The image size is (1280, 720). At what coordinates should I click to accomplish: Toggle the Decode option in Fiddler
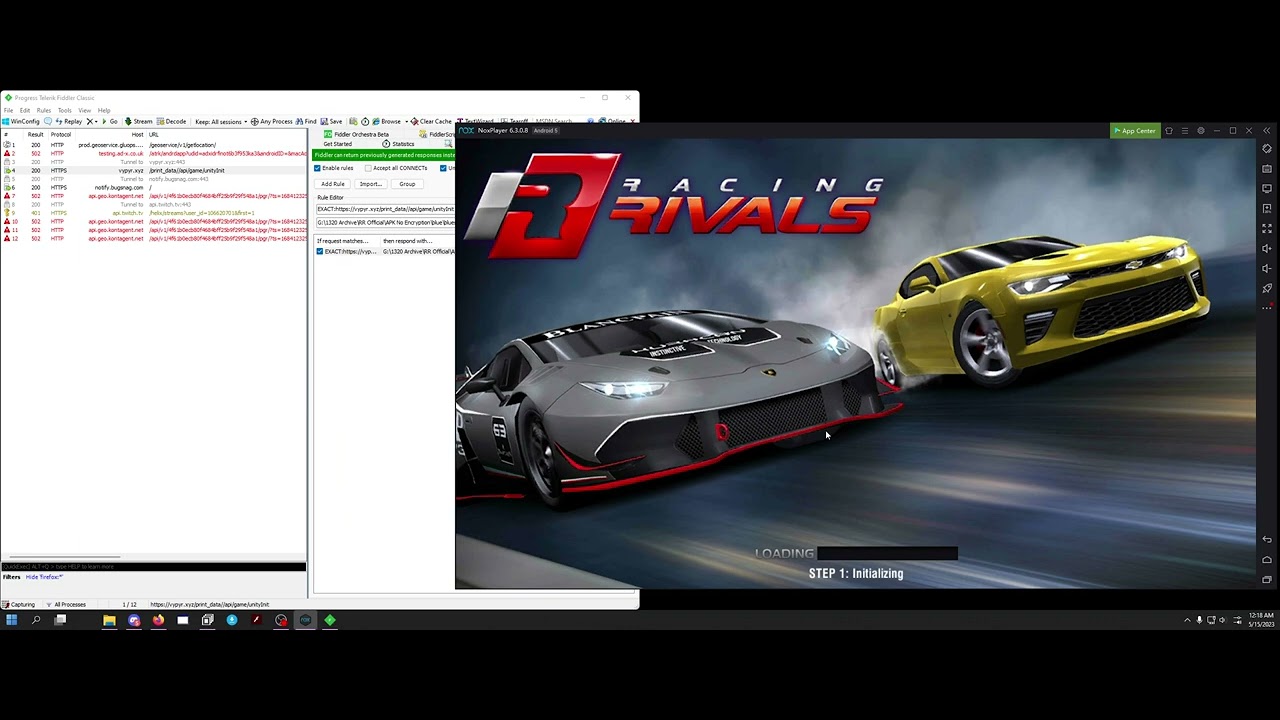171,122
